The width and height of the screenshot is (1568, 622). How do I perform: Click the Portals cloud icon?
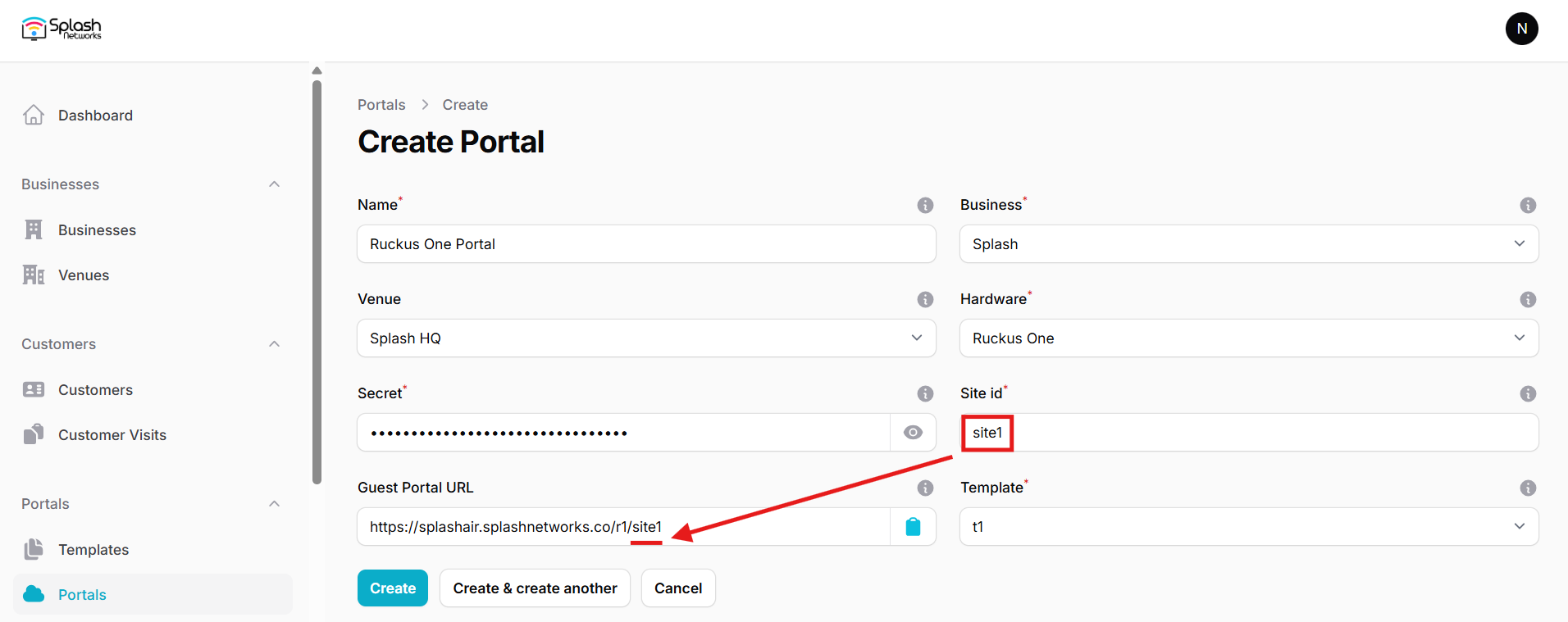pyautogui.click(x=34, y=593)
